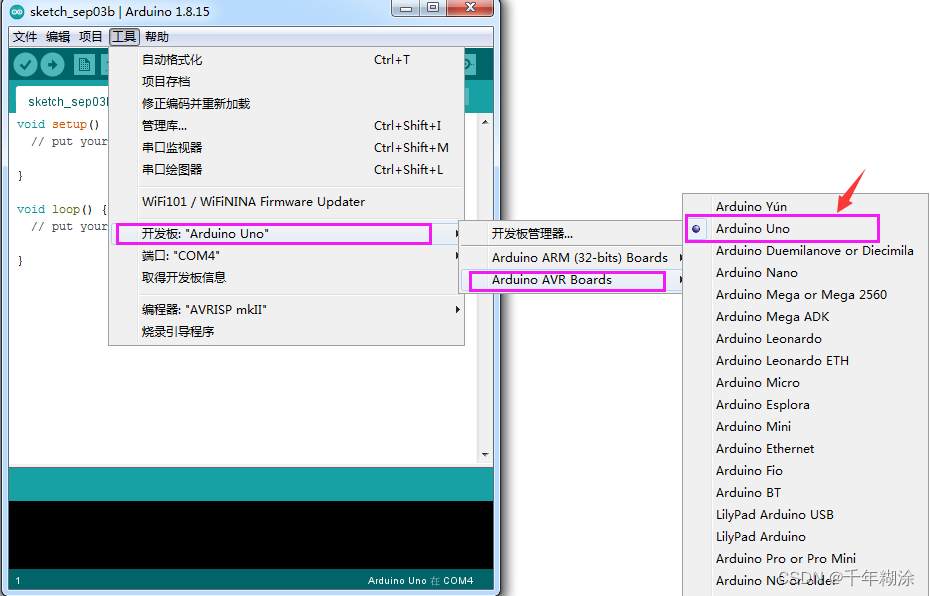Select the Arduino Uno radio option
The height and width of the screenshot is (596, 930).
(x=805, y=229)
